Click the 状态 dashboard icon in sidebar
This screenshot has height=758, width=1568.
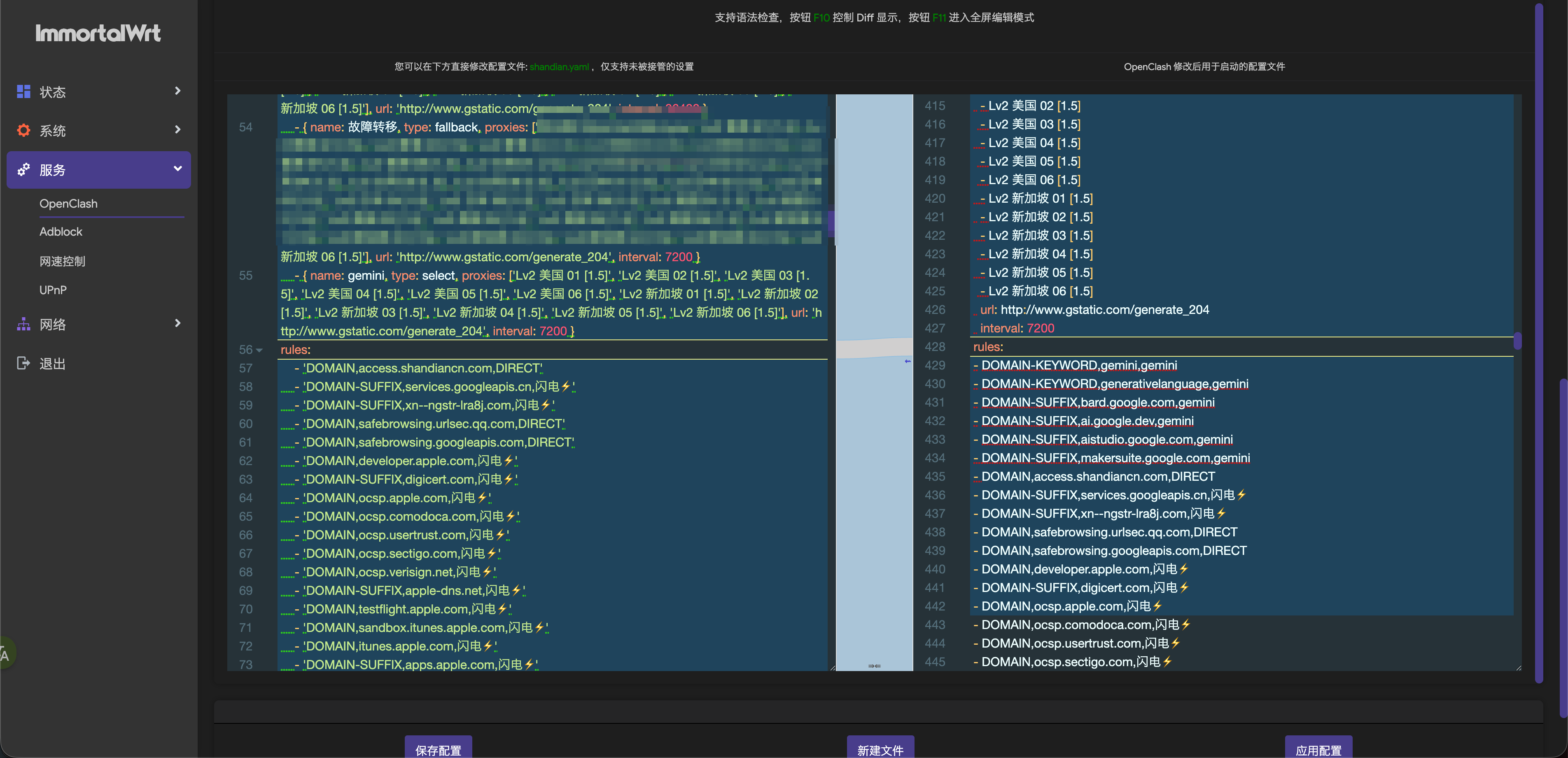[x=23, y=91]
